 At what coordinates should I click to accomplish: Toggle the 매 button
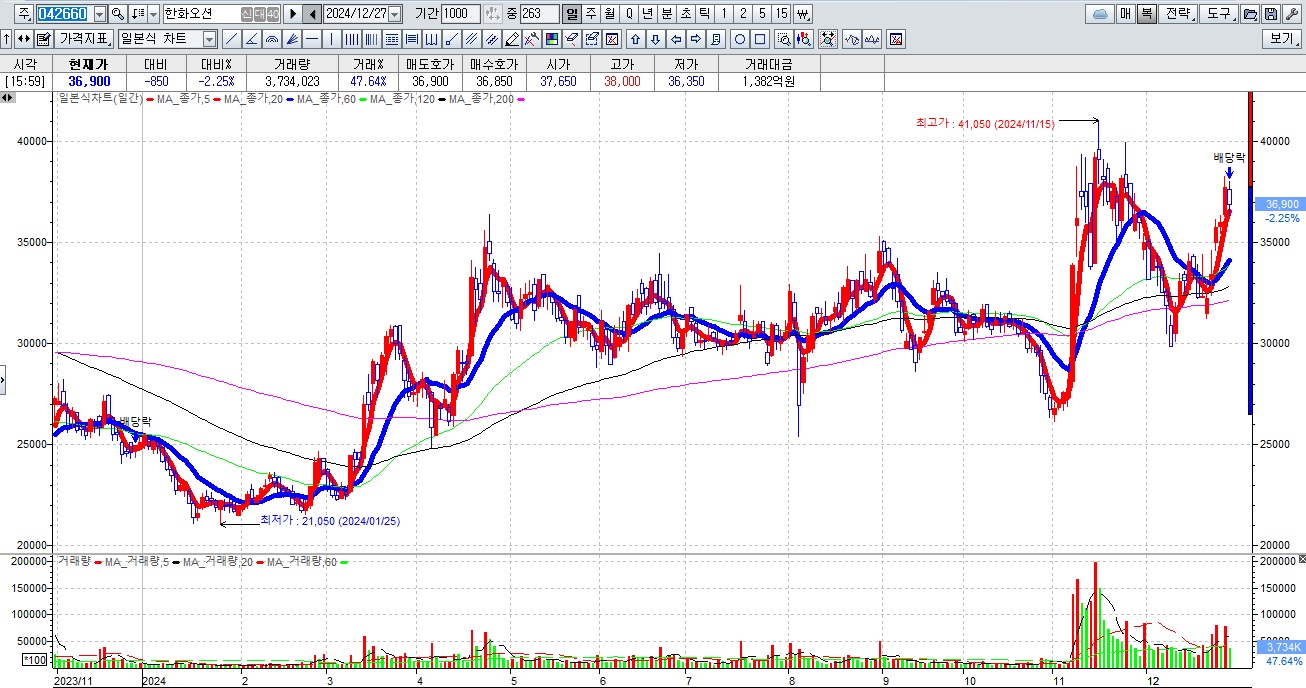[1125, 14]
